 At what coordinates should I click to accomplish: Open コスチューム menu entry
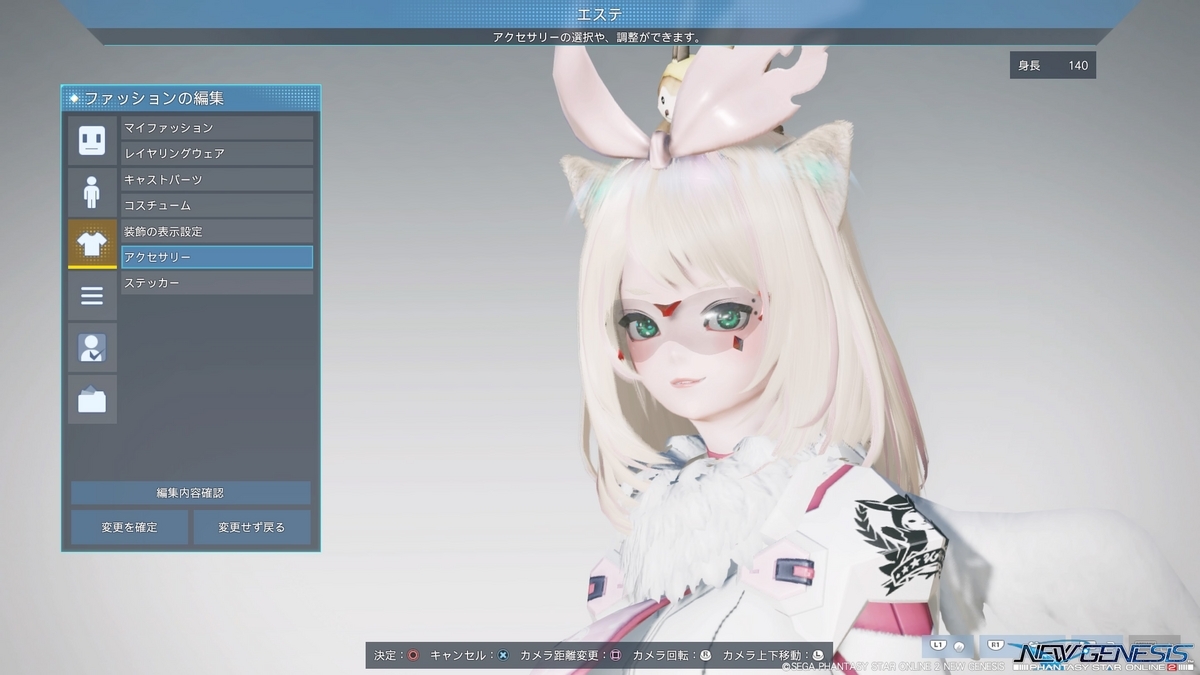[217, 206]
